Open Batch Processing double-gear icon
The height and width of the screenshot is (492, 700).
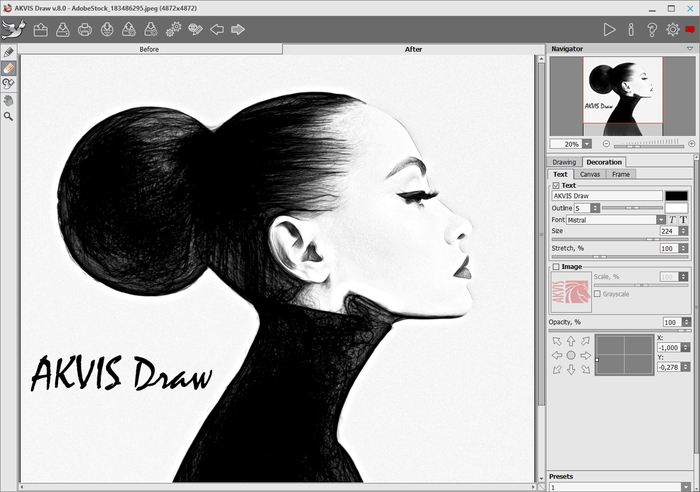(x=173, y=29)
